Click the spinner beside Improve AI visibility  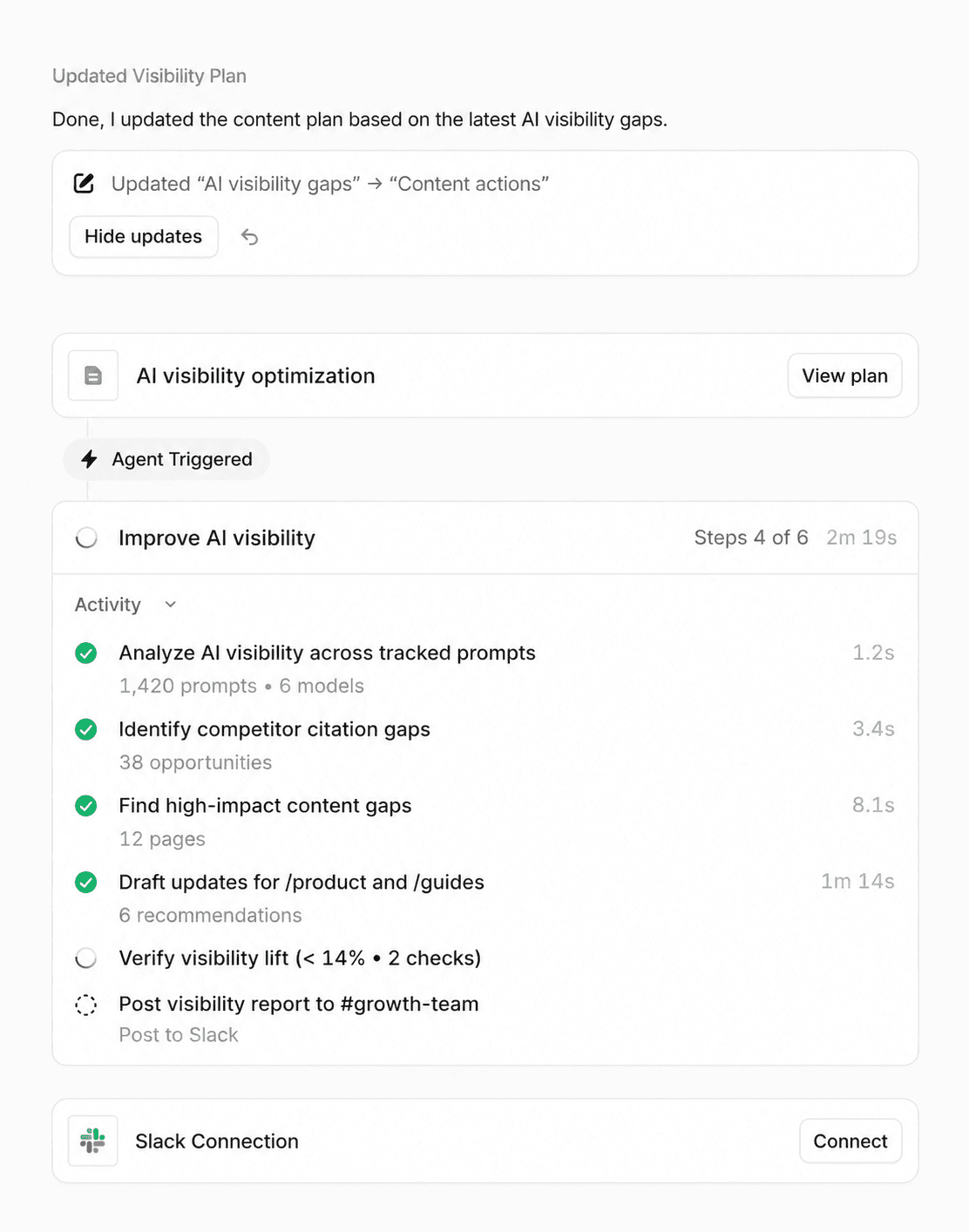(x=86, y=538)
